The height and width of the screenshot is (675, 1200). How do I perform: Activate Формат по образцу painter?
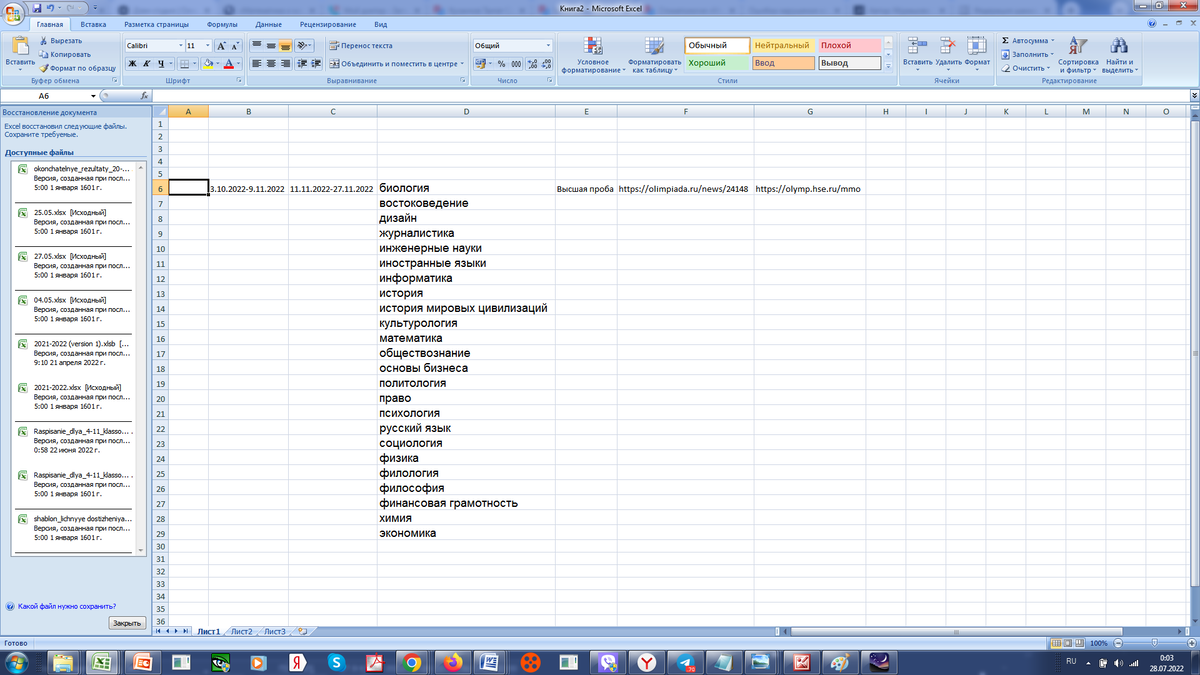point(76,67)
